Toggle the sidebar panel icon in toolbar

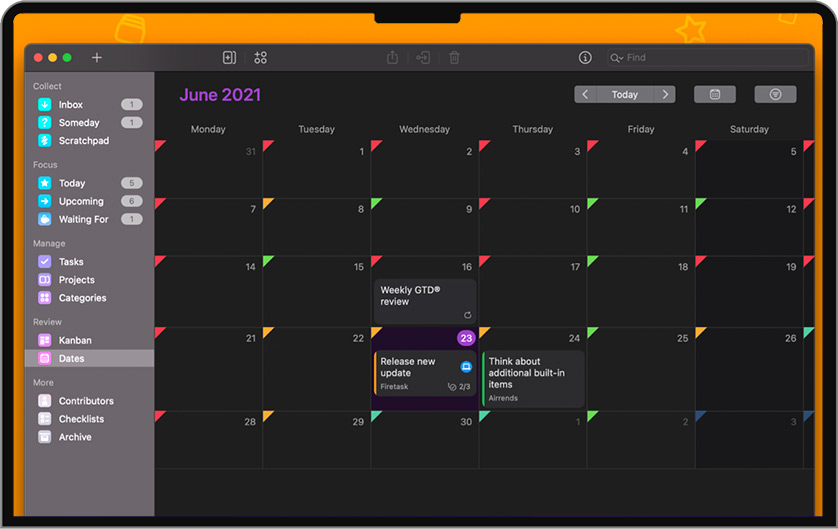pyautogui.click(x=229, y=58)
